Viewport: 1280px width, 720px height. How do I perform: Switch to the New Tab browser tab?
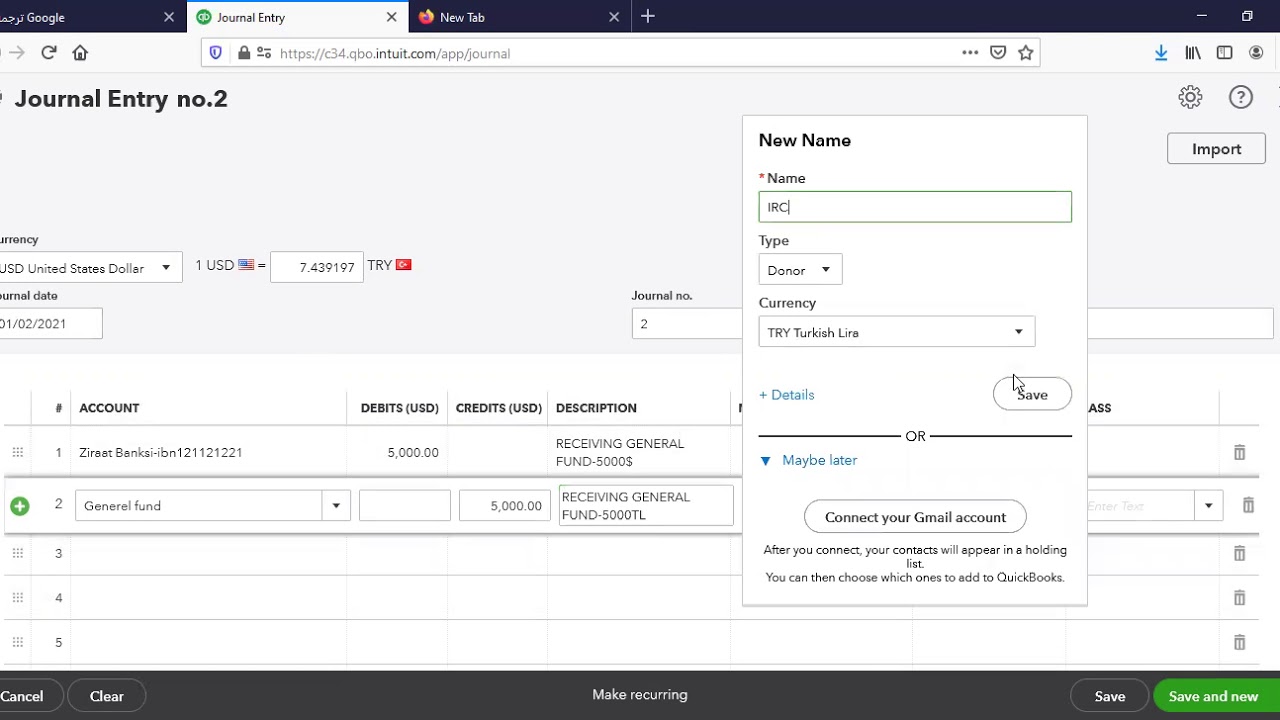[x=519, y=17]
